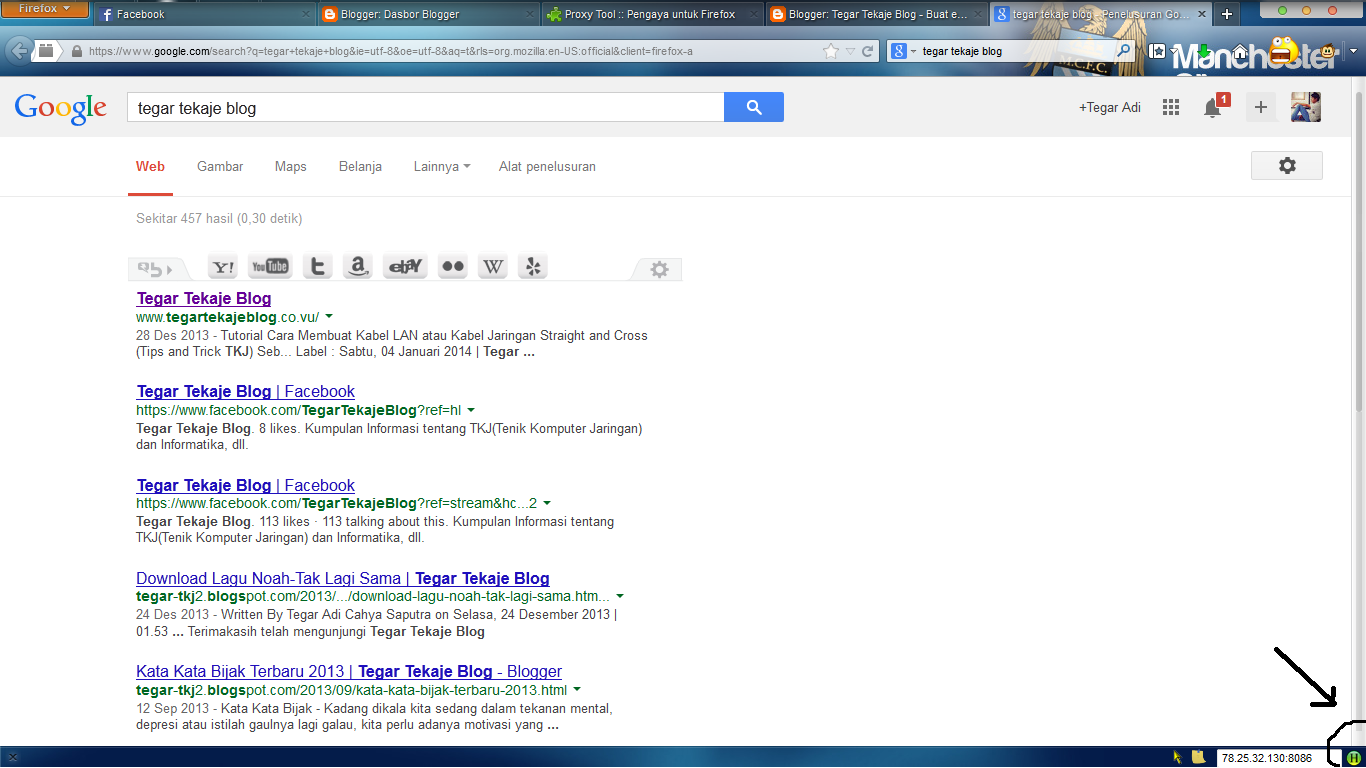Click the +Tegar Adi profile link
The image size is (1366, 768).
click(1109, 107)
